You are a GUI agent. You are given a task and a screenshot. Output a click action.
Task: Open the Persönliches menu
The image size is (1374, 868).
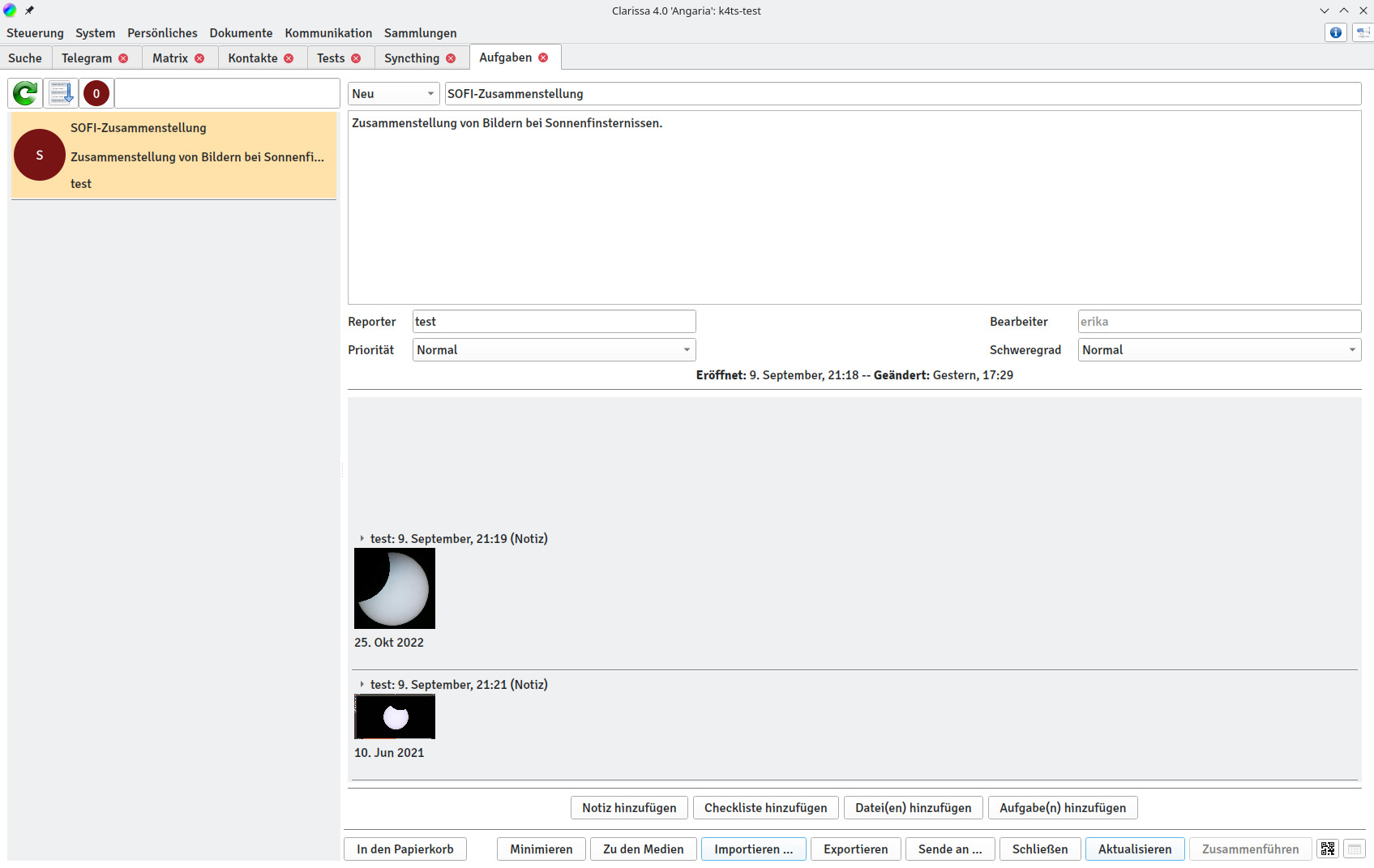(162, 33)
